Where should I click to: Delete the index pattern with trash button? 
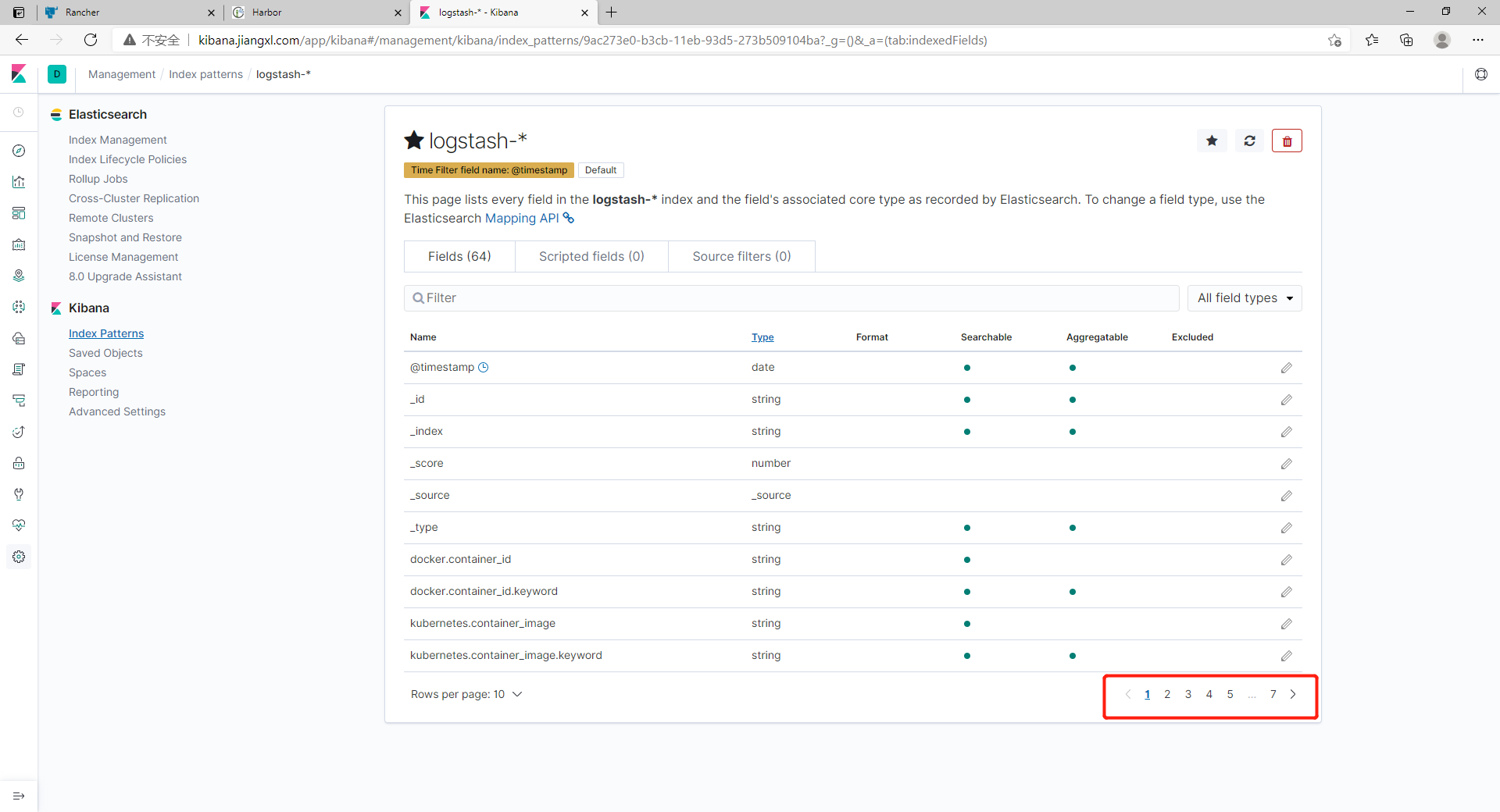[x=1287, y=141]
